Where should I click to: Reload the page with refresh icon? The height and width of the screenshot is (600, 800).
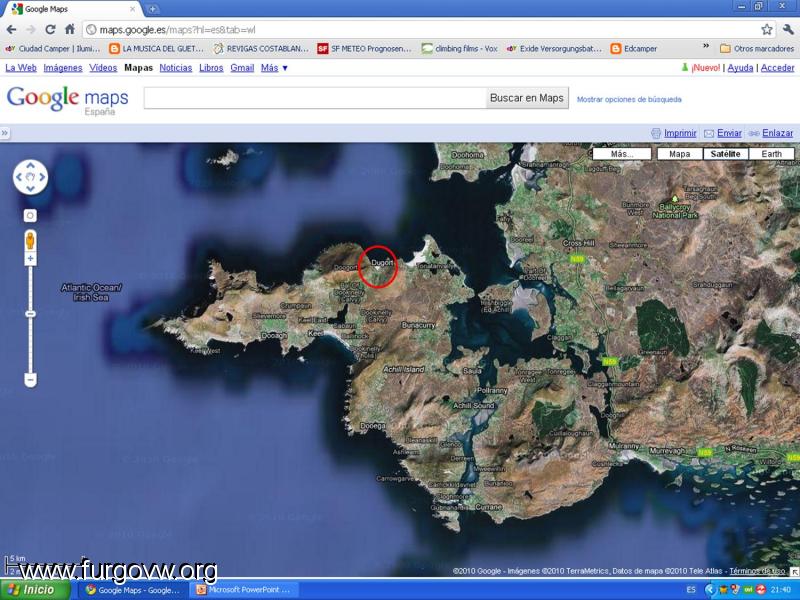click(50, 30)
